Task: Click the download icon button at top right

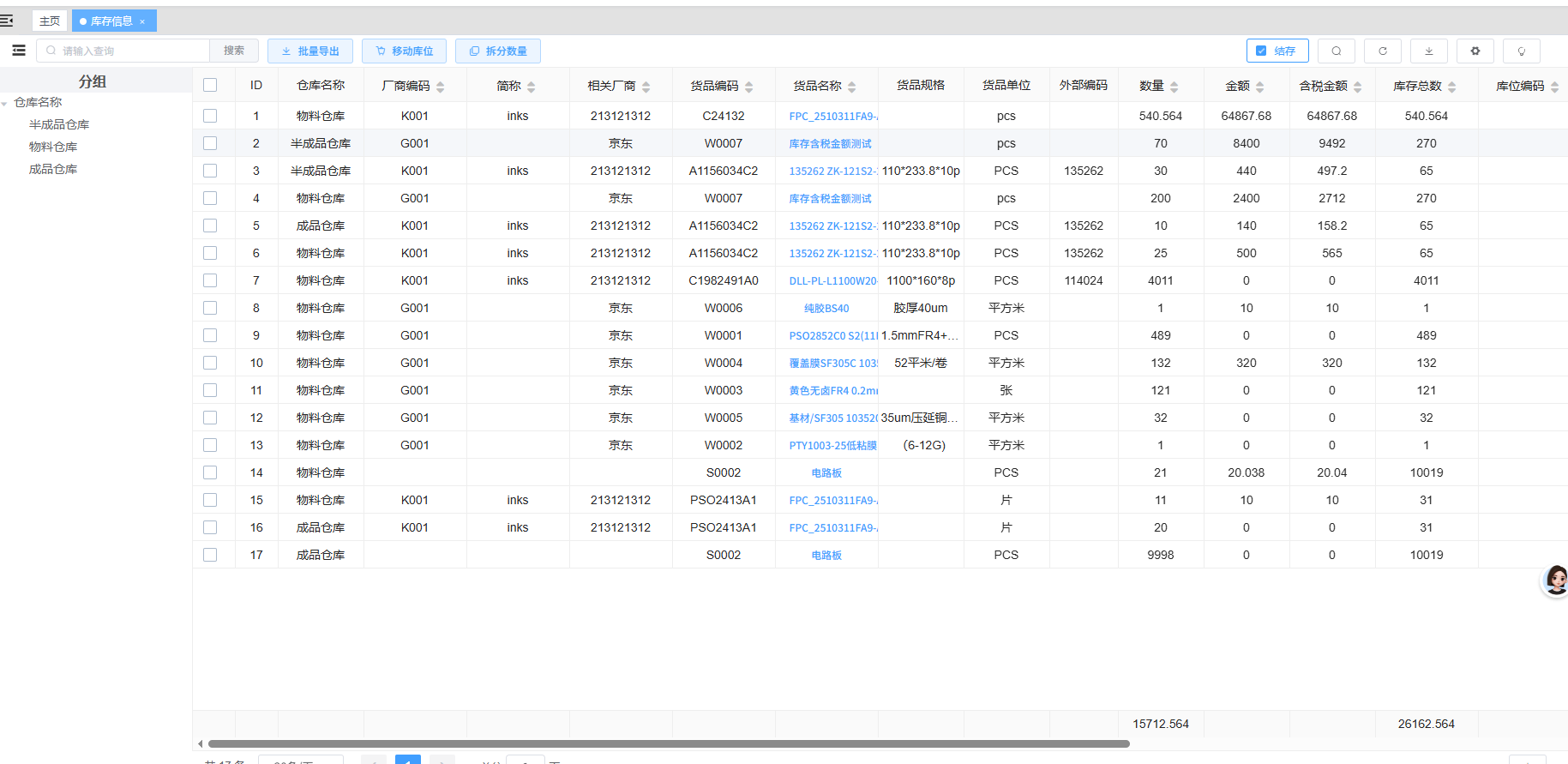Action: [1428, 51]
